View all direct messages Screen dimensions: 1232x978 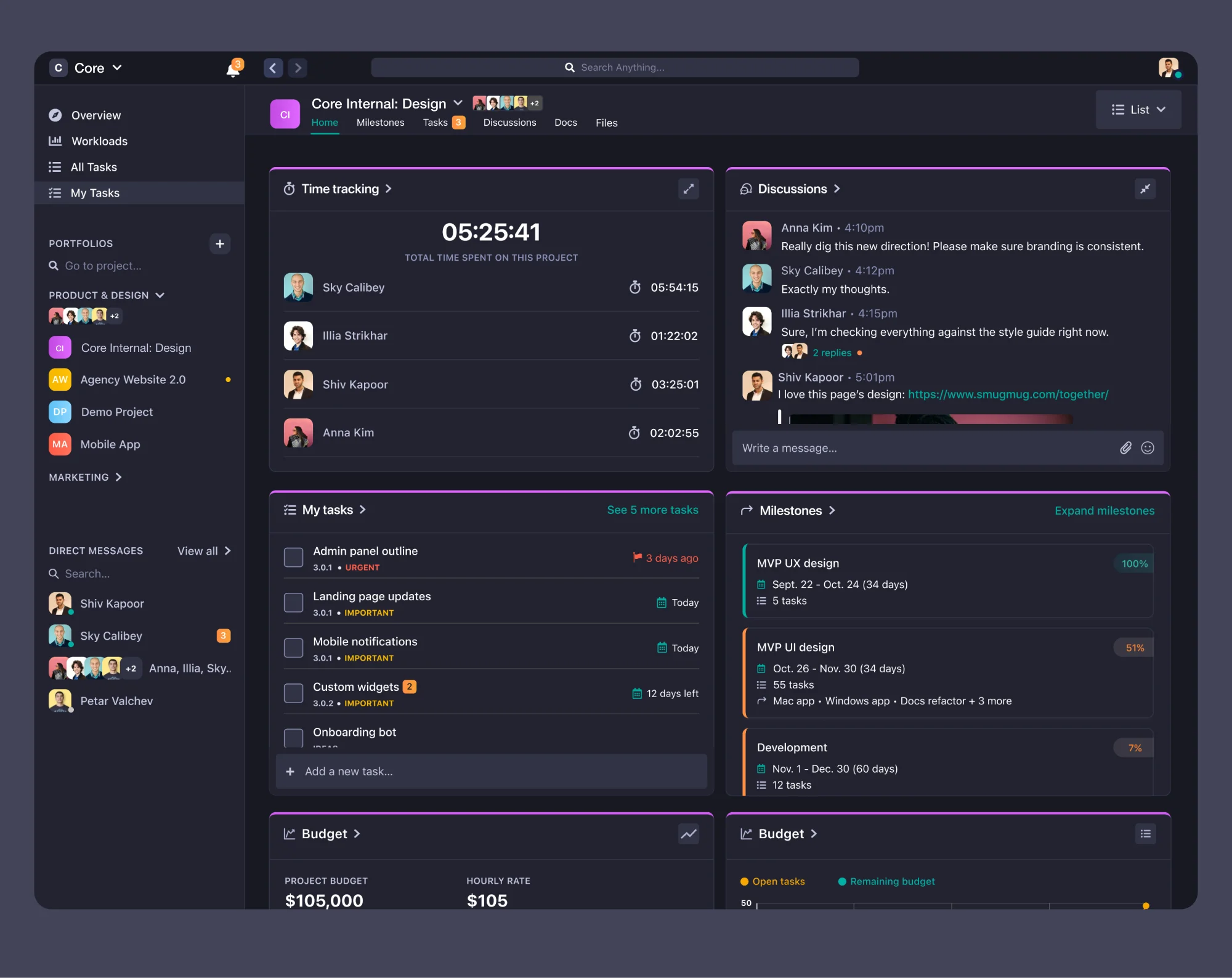point(204,551)
